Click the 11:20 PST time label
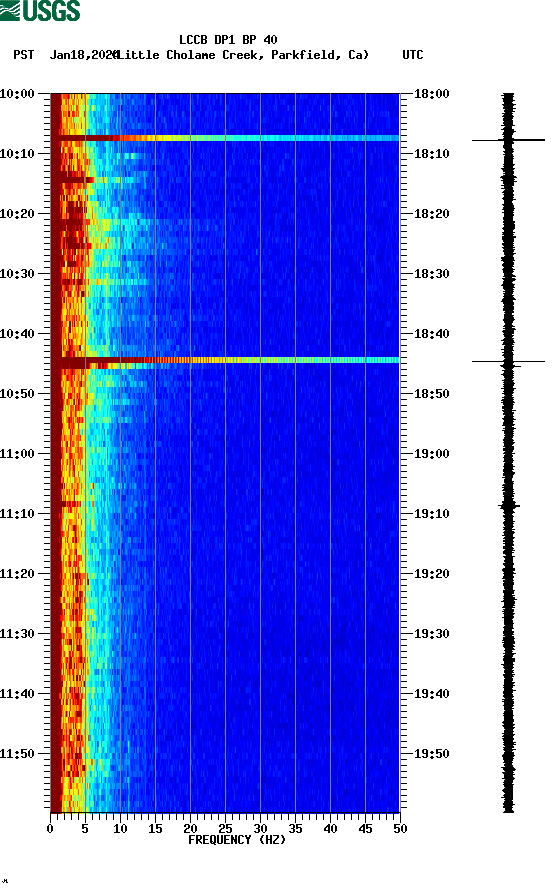Image resolution: width=552 pixels, height=892 pixels. (17, 574)
